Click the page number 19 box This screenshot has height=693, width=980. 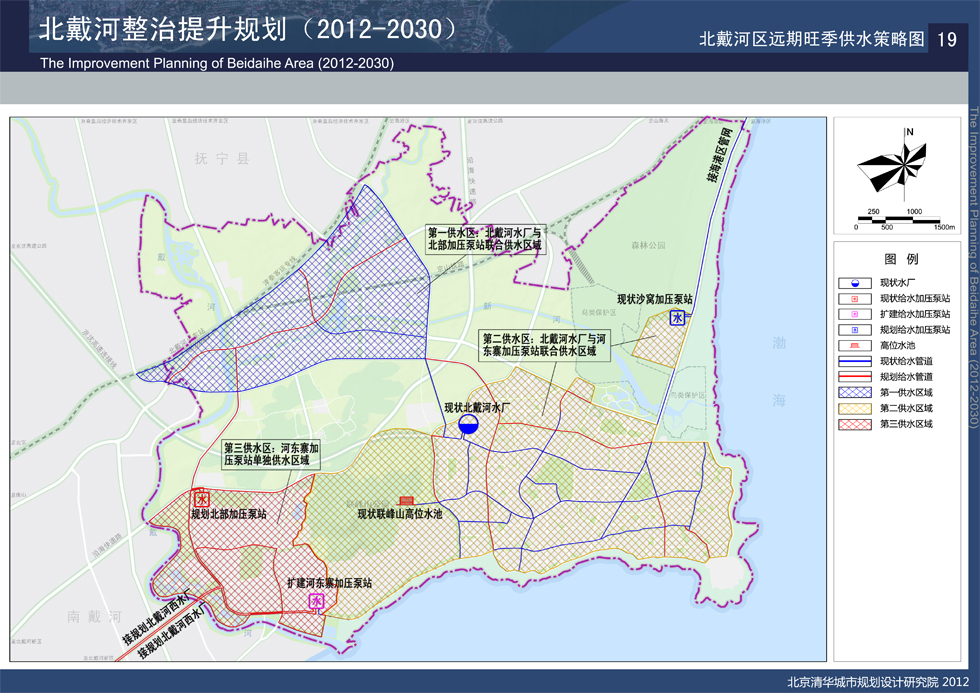[x=948, y=40]
